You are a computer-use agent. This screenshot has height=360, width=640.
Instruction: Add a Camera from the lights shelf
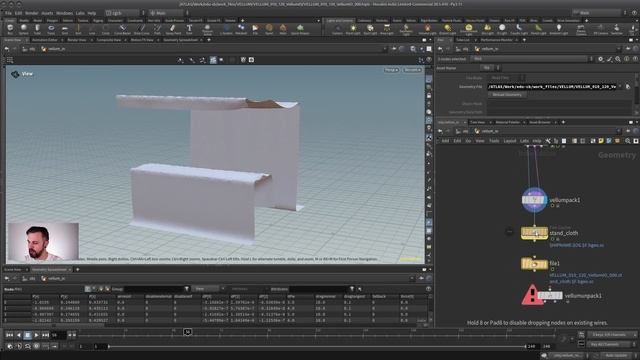click(x=337, y=29)
